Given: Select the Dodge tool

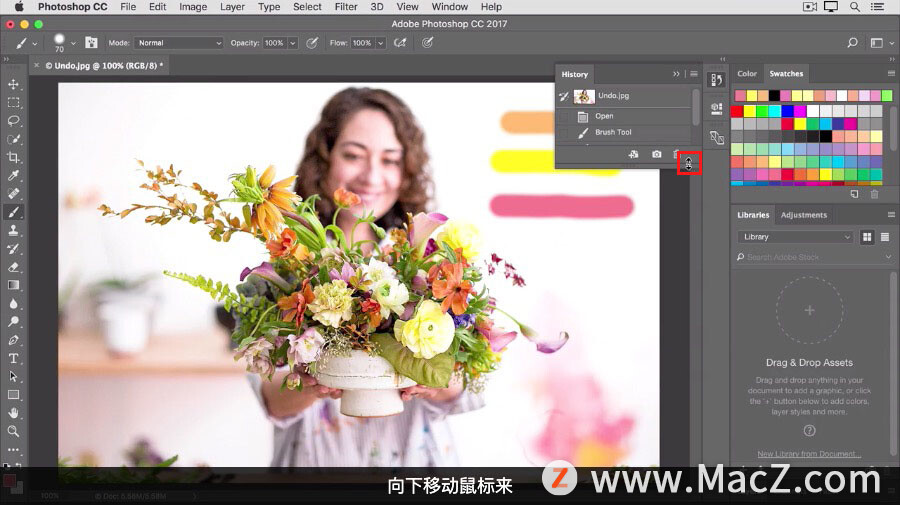Looking at the screenshot, I should click(x=13, y=322).
